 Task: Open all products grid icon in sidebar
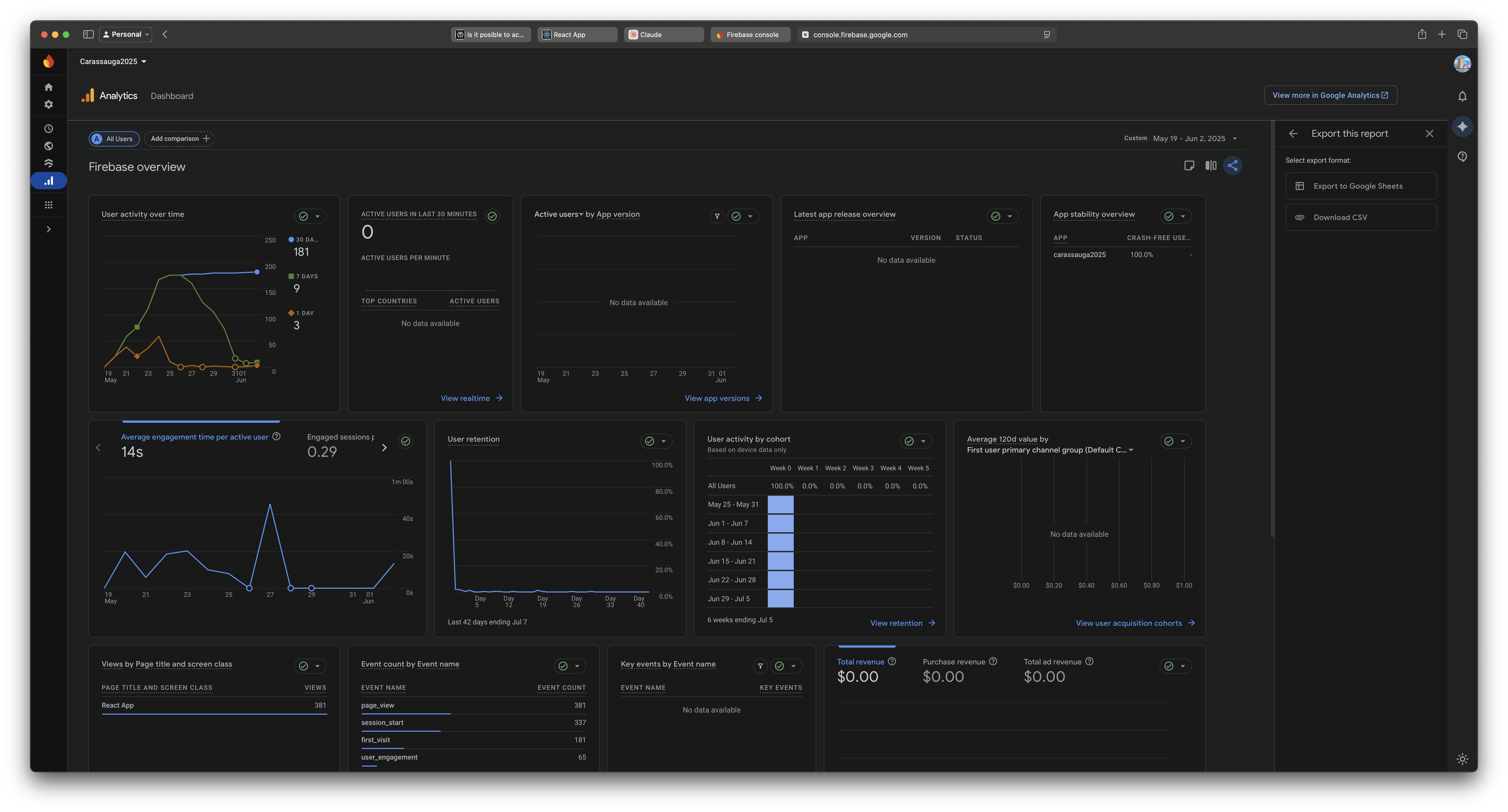point(49,205)
